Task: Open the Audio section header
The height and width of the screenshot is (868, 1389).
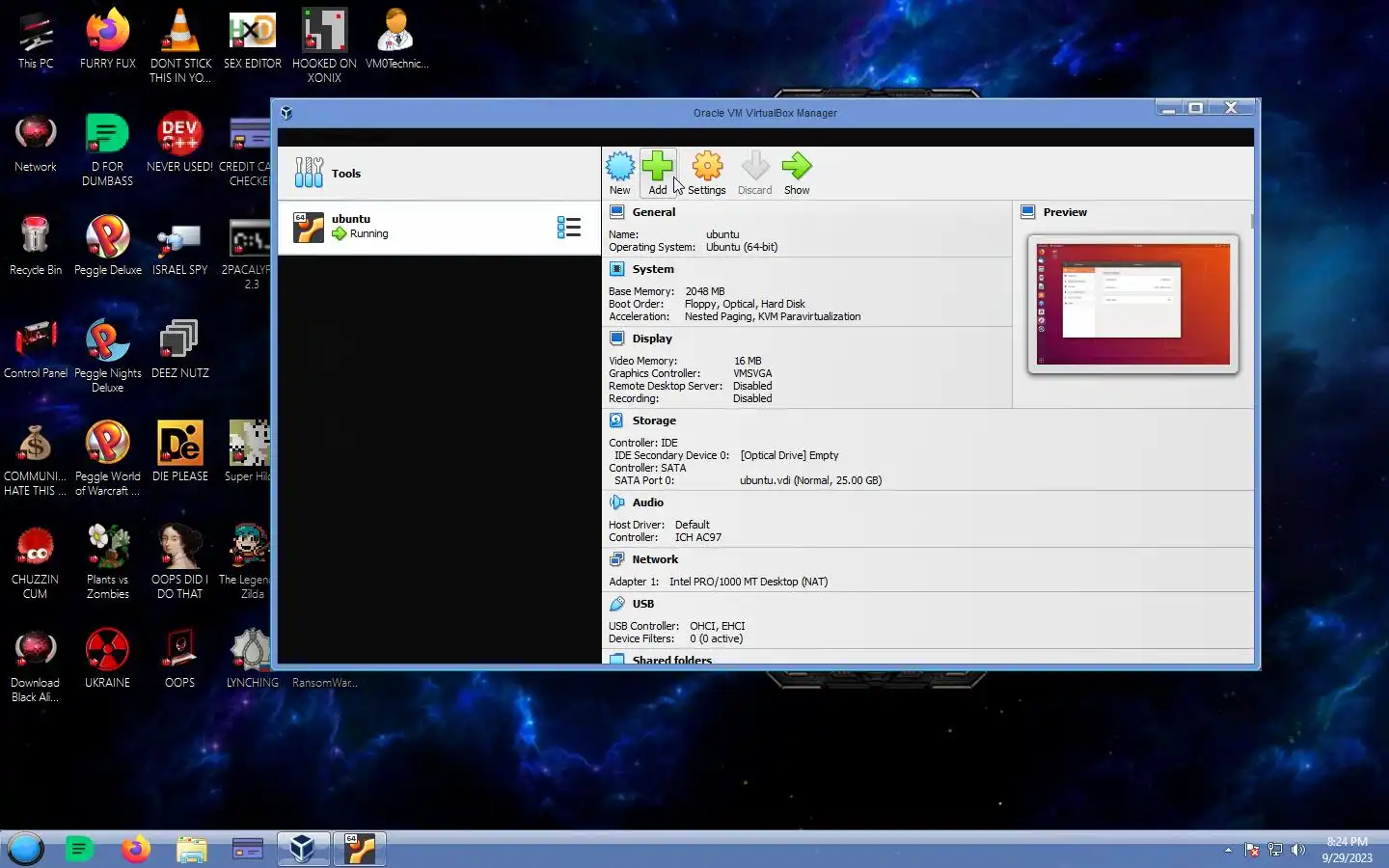Action: point(648,502)
